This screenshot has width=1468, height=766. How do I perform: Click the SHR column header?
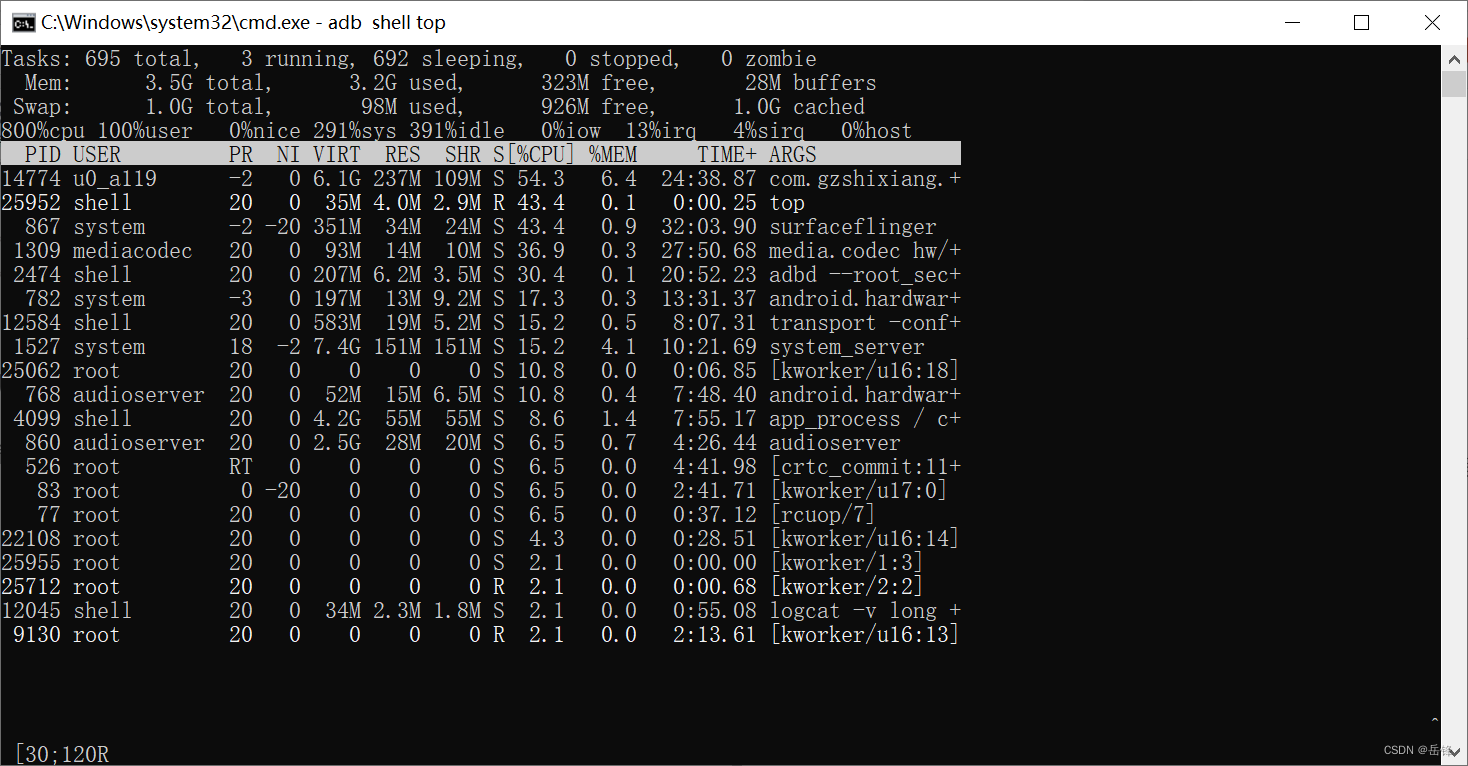(463, 154)
